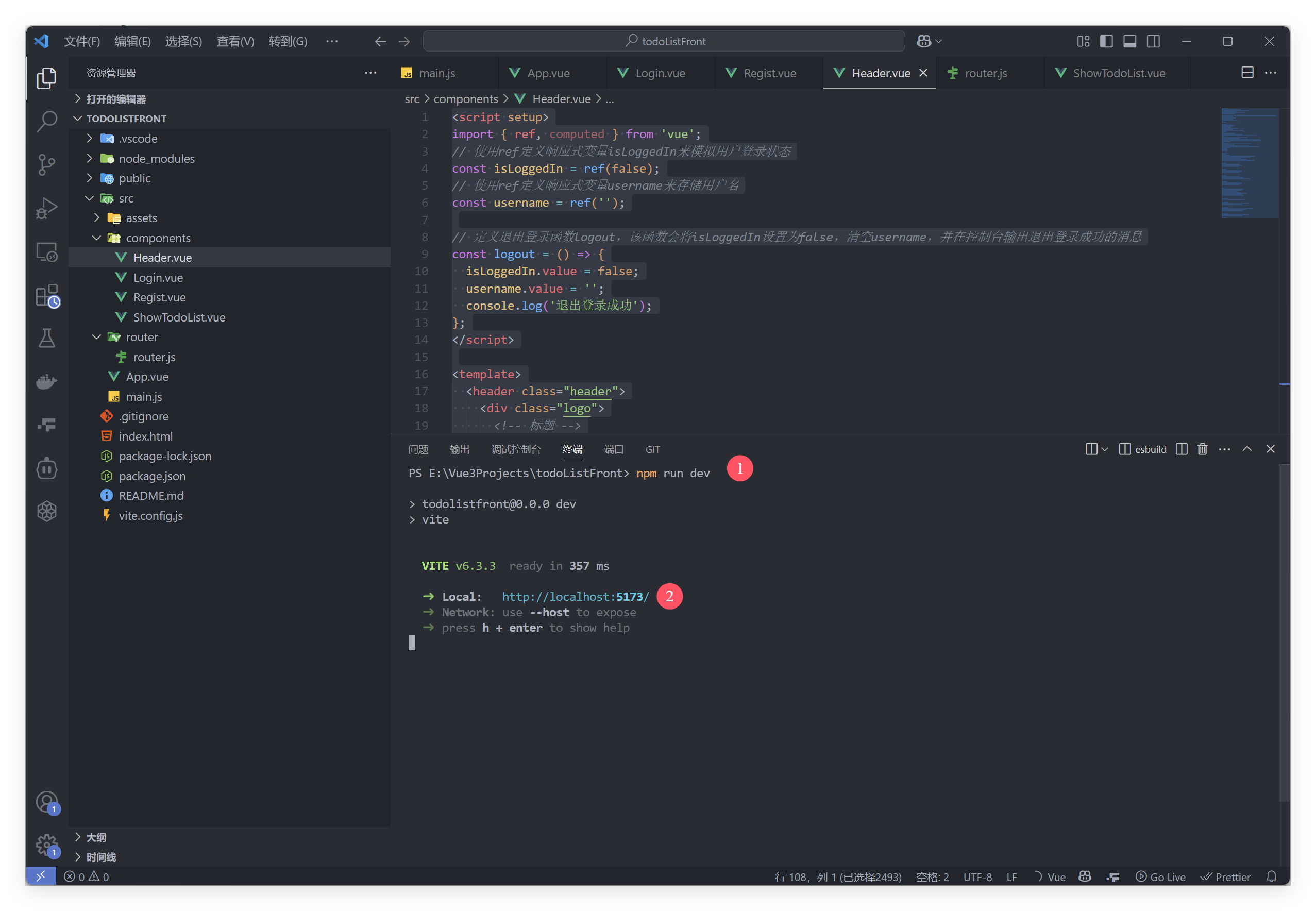Open the 文件(F) menu
Viewport: 1316px width, 911px height.
coord(81,41)
